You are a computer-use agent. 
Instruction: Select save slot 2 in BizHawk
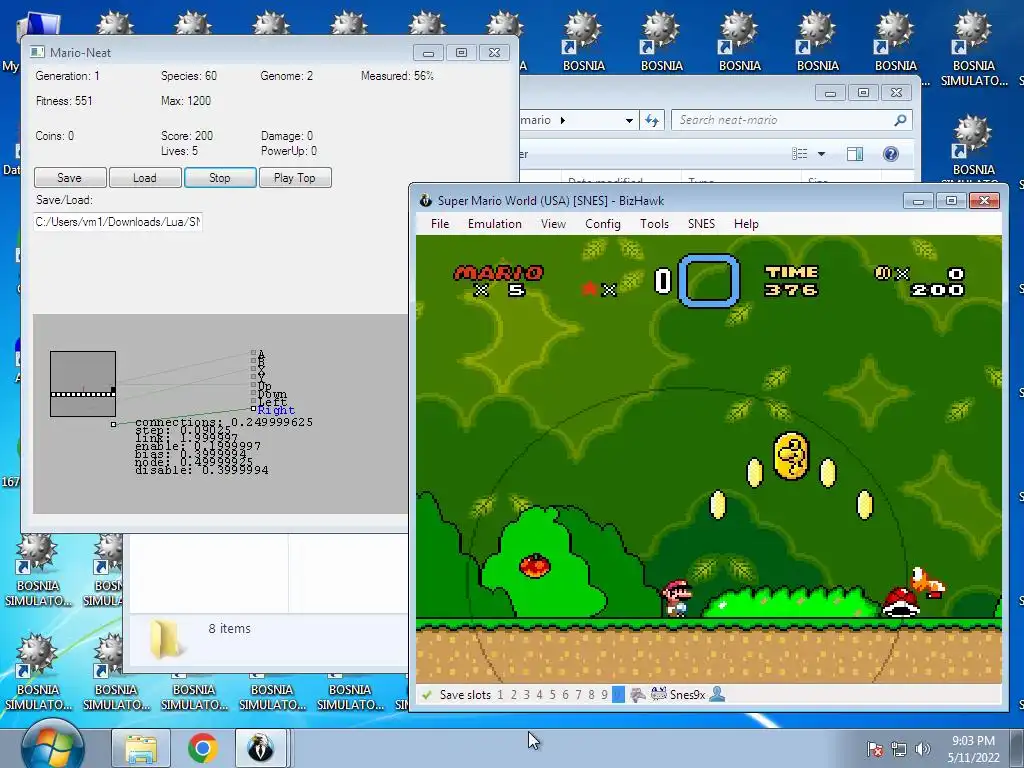click(513, 695)
